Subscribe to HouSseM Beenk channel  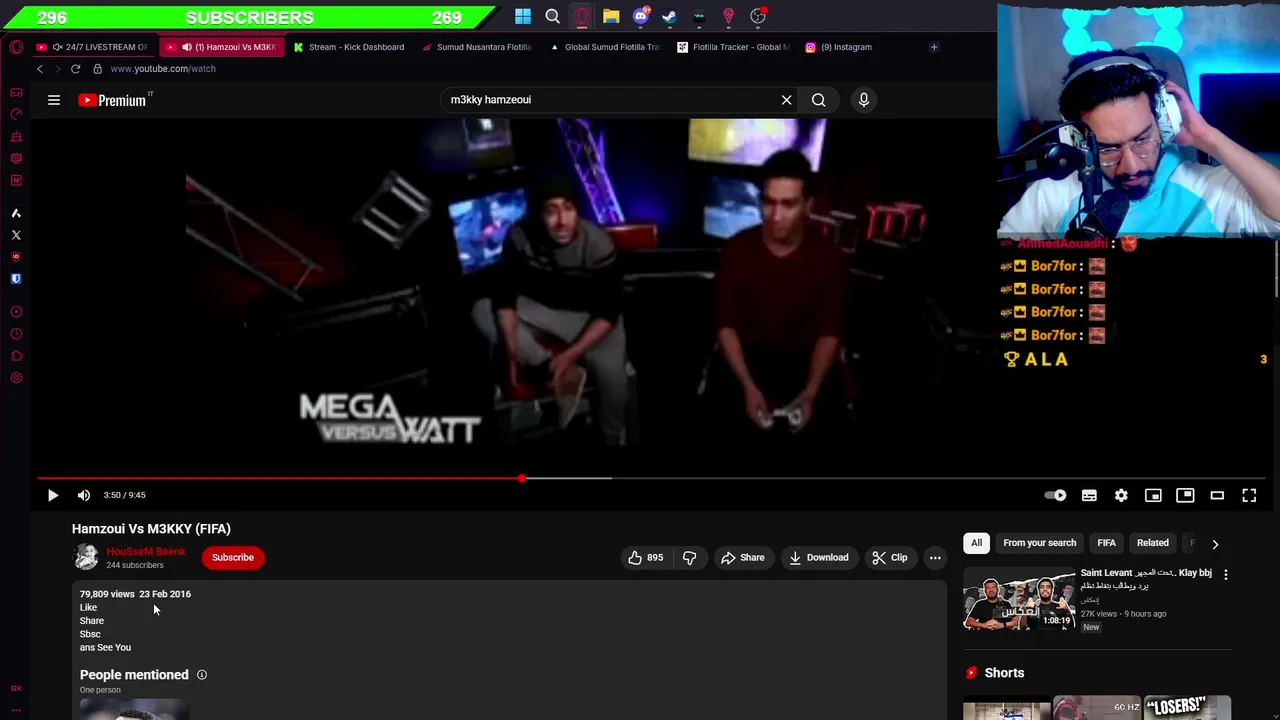tap(232, 558)
